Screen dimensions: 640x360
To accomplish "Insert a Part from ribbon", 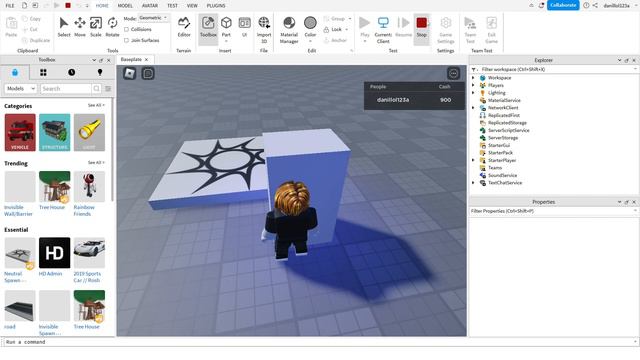I will [x=226, y=27].
